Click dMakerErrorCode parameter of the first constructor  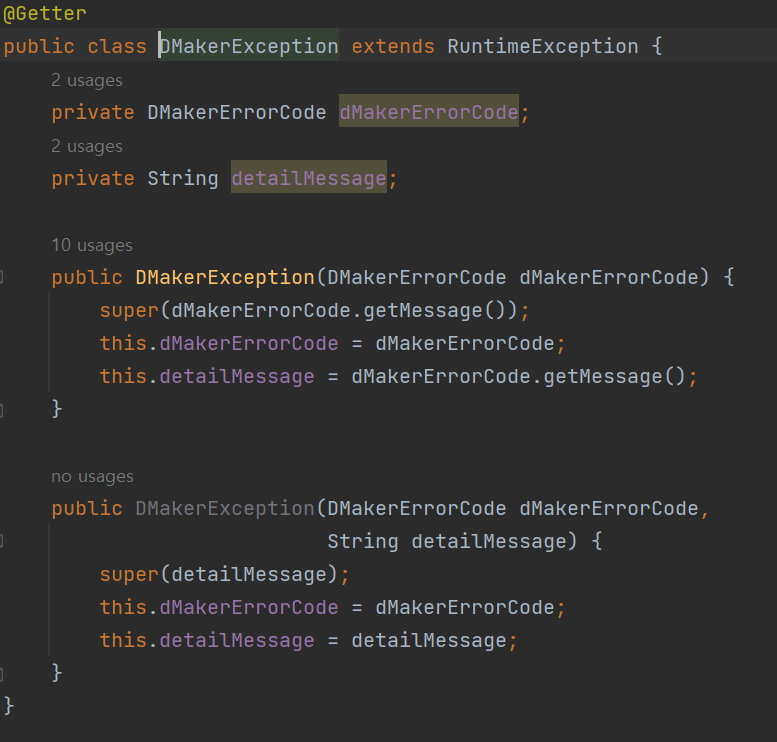click(609, 277)
